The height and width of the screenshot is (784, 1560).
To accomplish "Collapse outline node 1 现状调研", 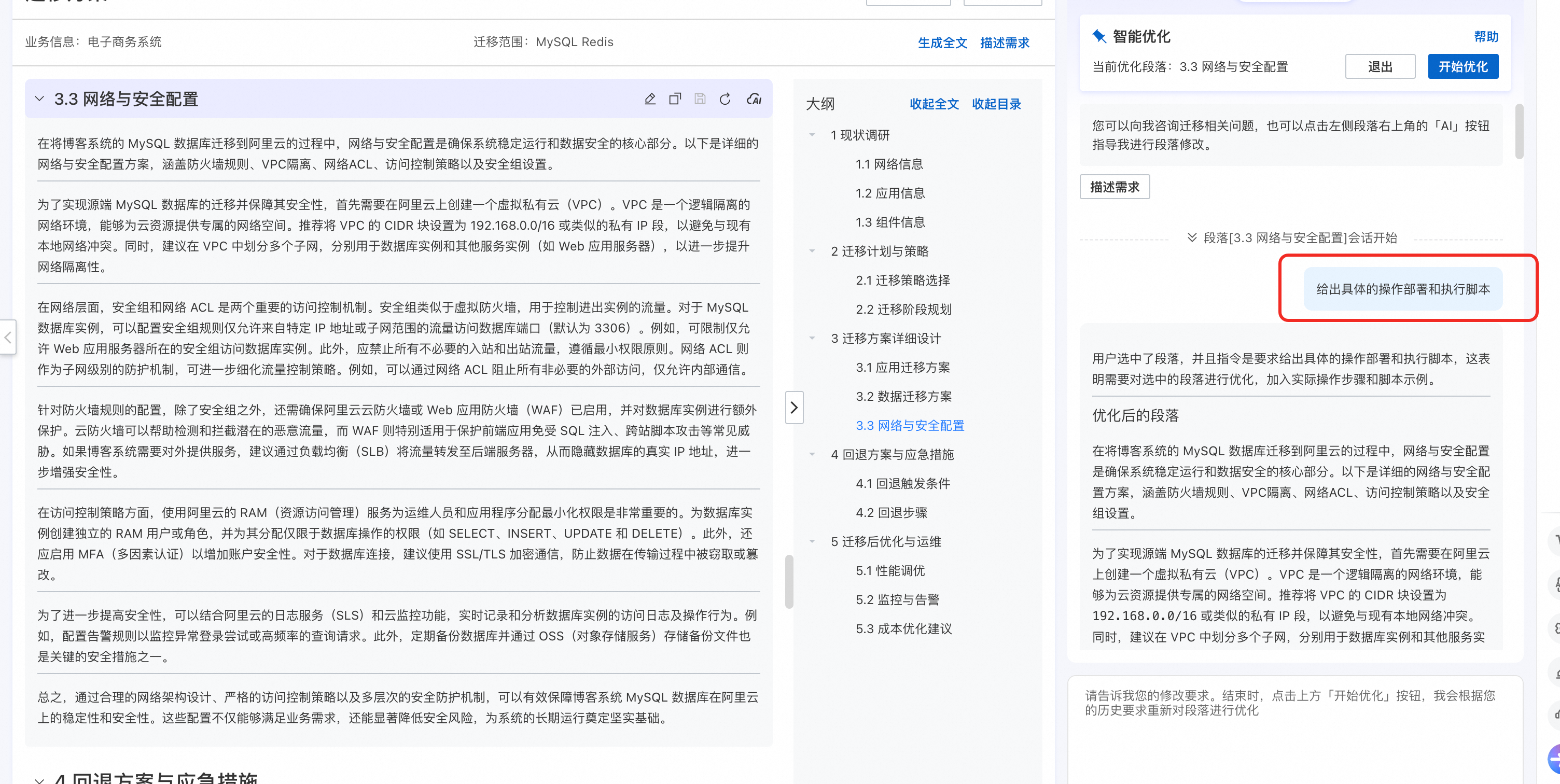I will pyautogui.click(x=812, y=135).
